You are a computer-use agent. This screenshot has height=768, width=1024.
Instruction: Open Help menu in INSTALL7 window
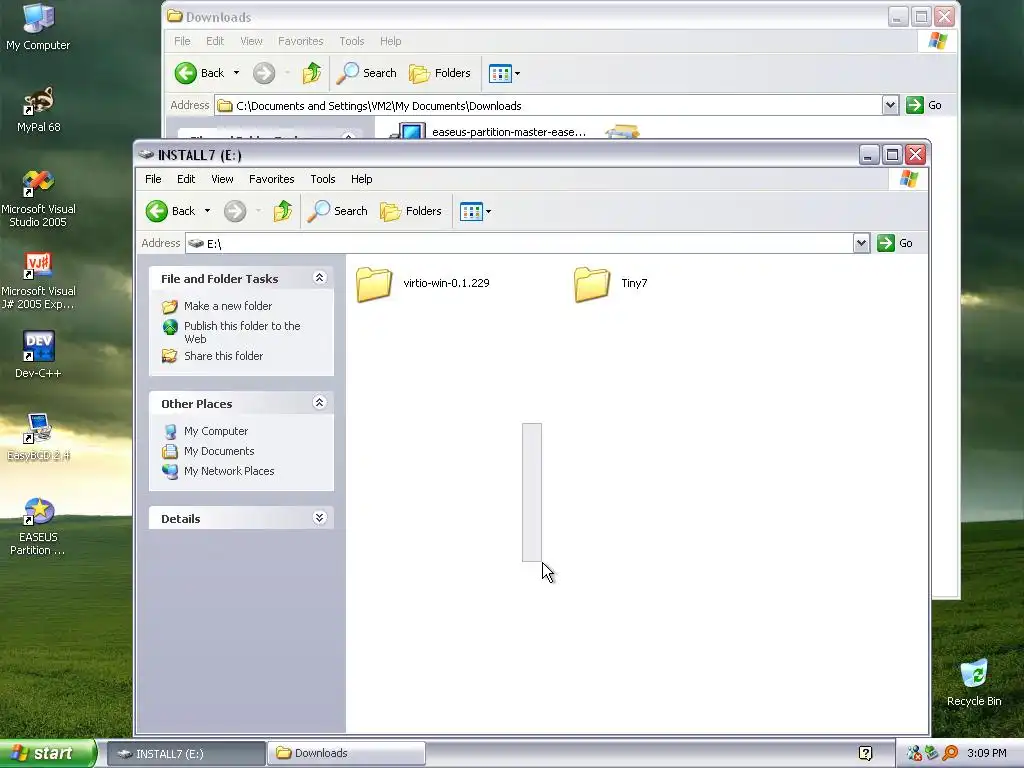[361, 179]
